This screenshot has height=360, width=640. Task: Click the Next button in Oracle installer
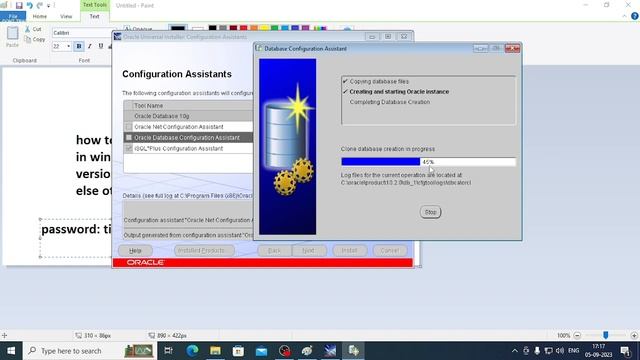(309, 251)
